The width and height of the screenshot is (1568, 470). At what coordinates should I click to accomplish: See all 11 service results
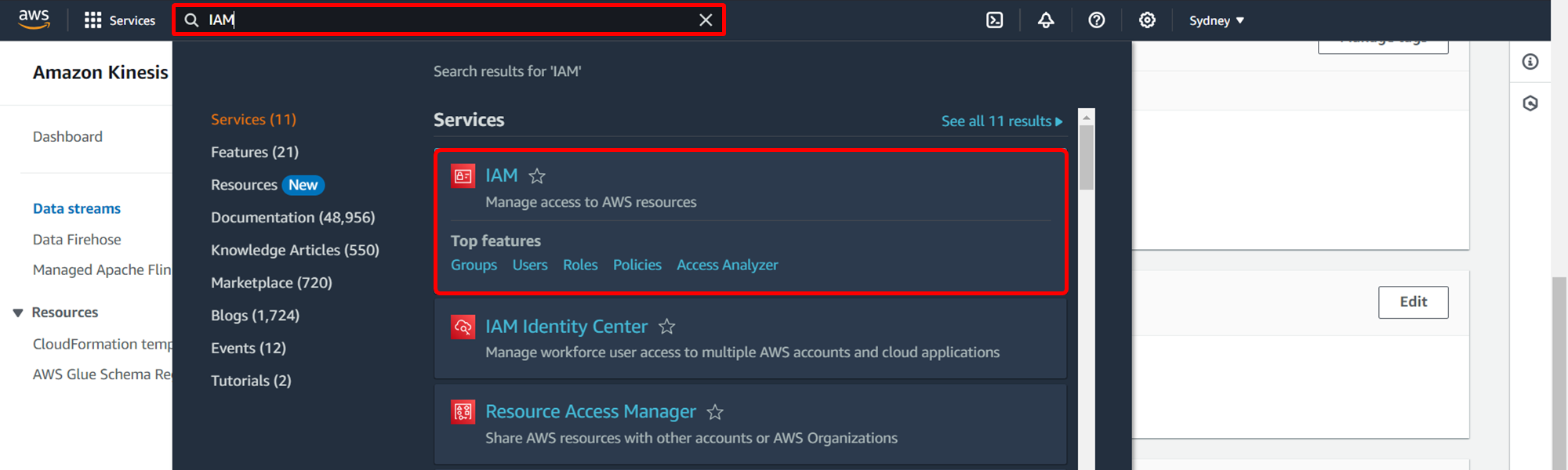pos(1002,121)
